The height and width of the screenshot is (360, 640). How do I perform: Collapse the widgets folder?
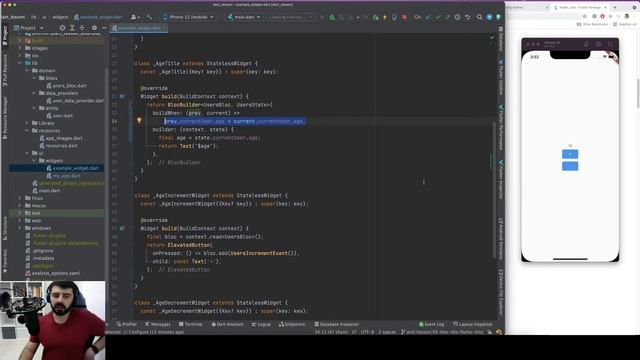pyautogui.click(x=34, y=160)
